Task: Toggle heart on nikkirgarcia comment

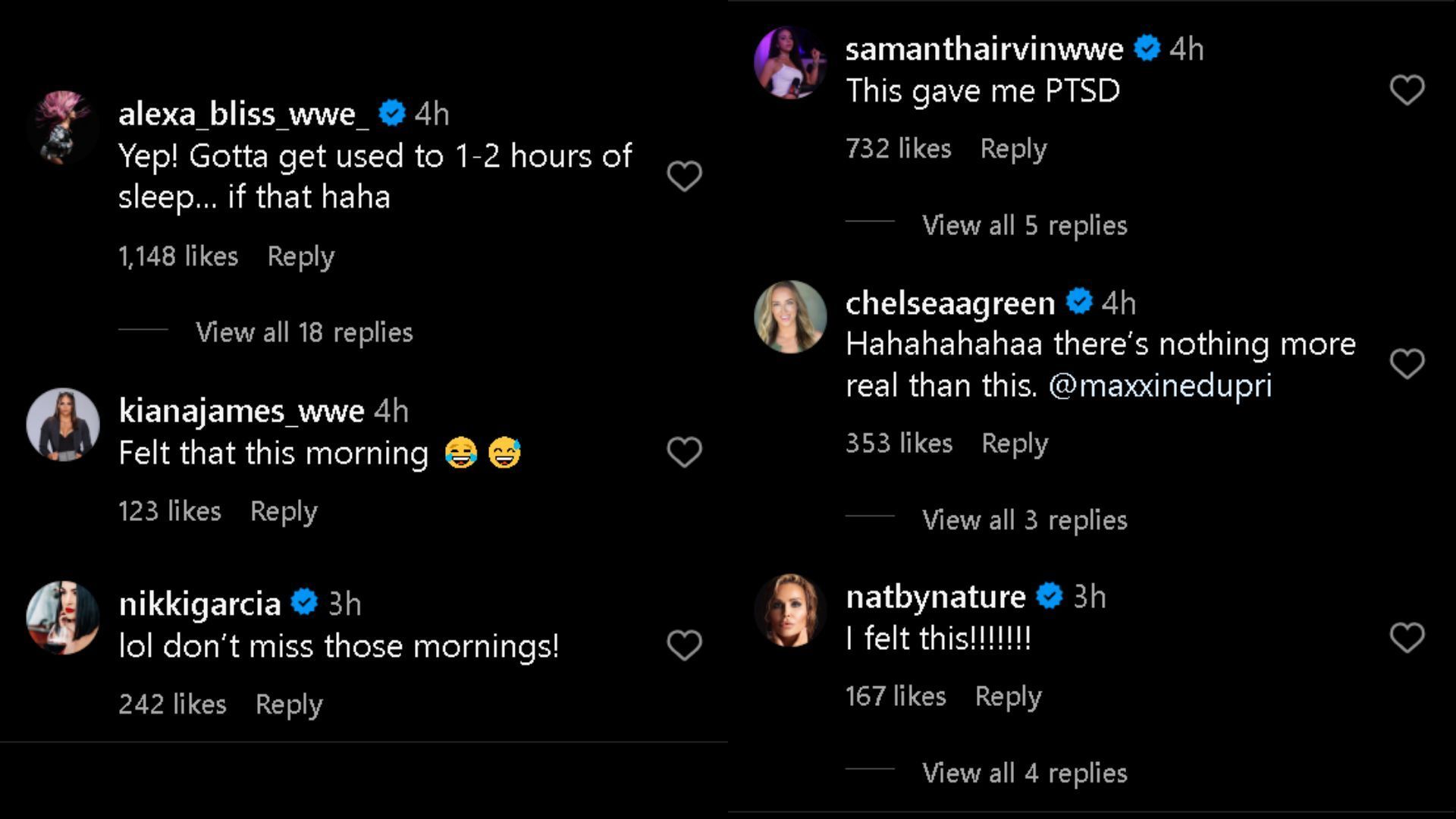Action: click(684, 647)
